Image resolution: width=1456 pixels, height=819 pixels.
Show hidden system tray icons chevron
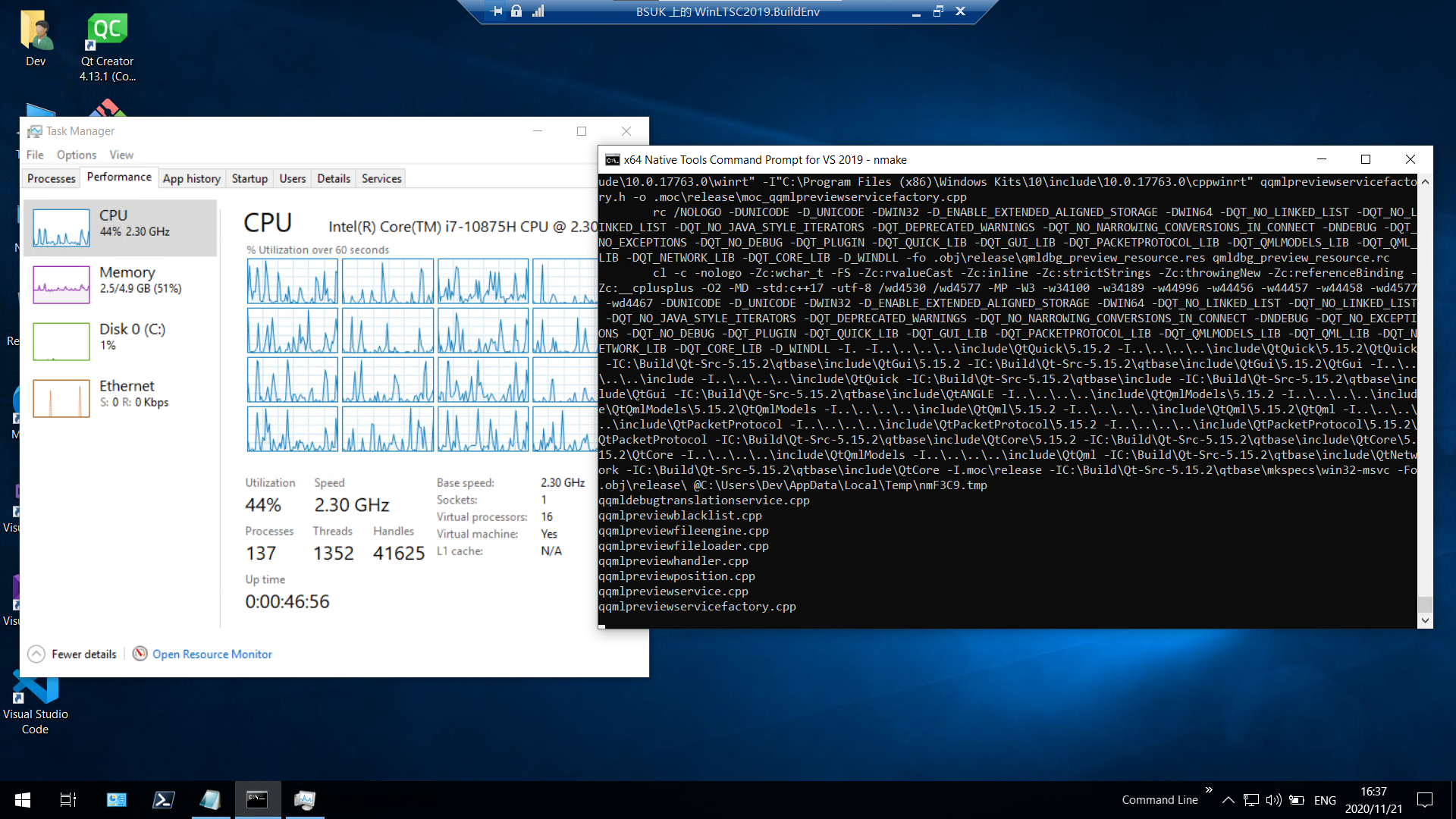[x=1228, y=800]
